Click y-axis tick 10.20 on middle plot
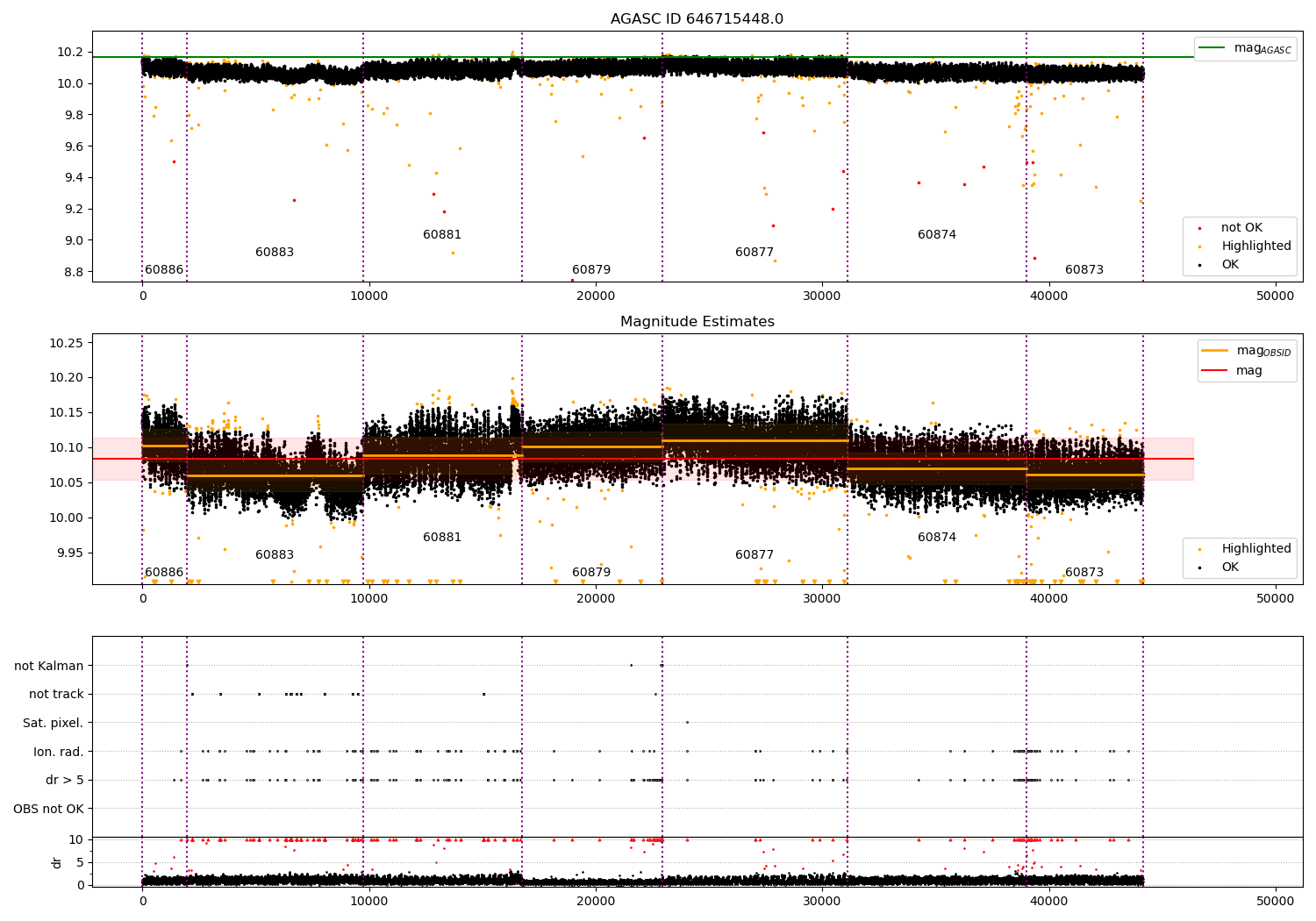 (67, 378)
